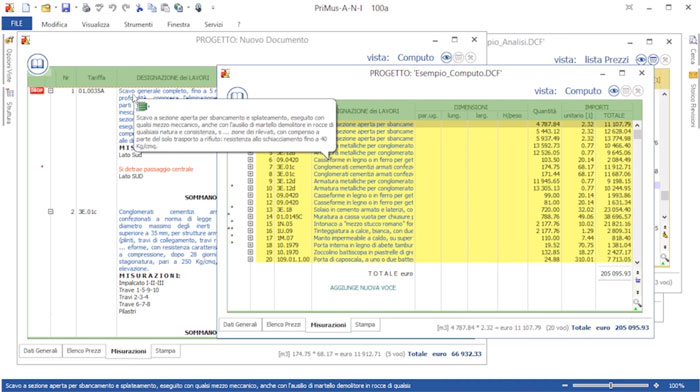Click the open folder icon in toolbar
This screenshot has height=392, width=700.
[46, 8]
